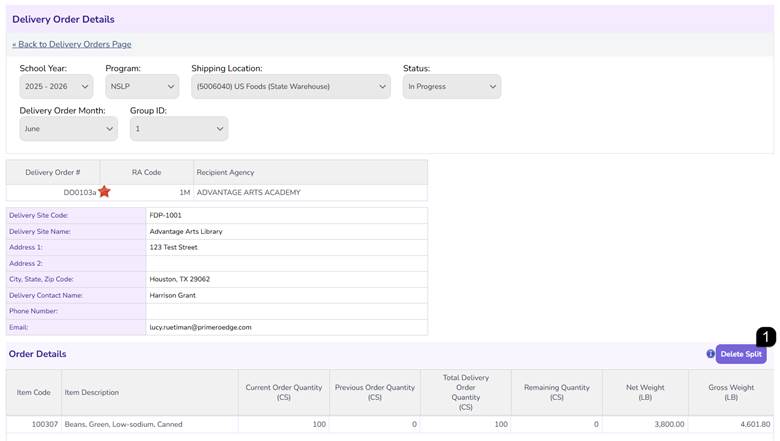Click Current Order Quantity (CS) header
Viewport: 780px width, 441px height.
(x=284, y=392)
